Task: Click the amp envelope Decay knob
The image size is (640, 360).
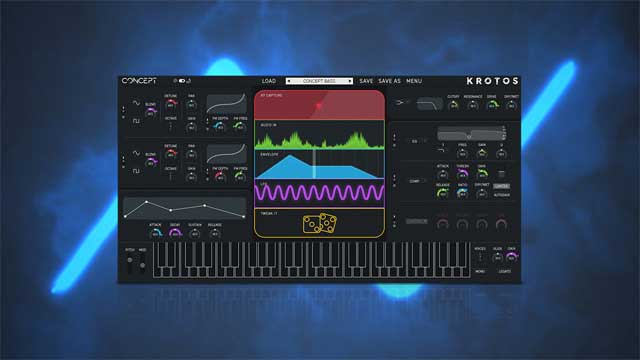Action: click(x=175, y=233)
